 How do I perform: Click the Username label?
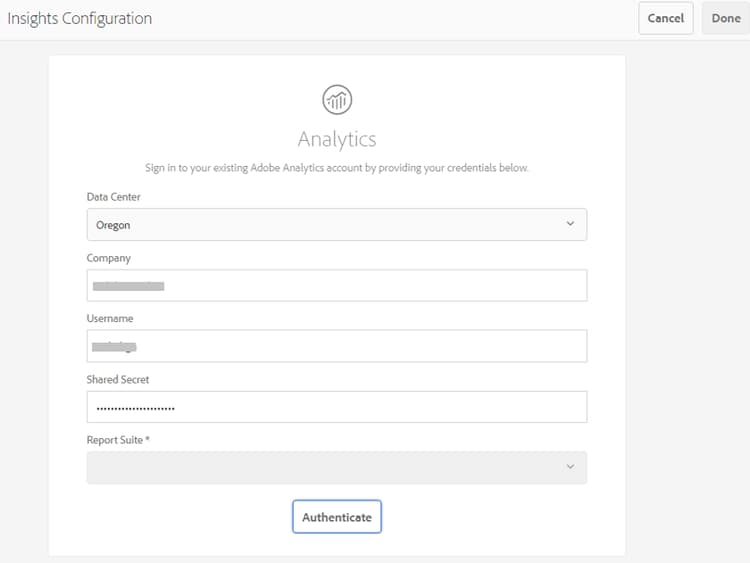pos(110,319)
